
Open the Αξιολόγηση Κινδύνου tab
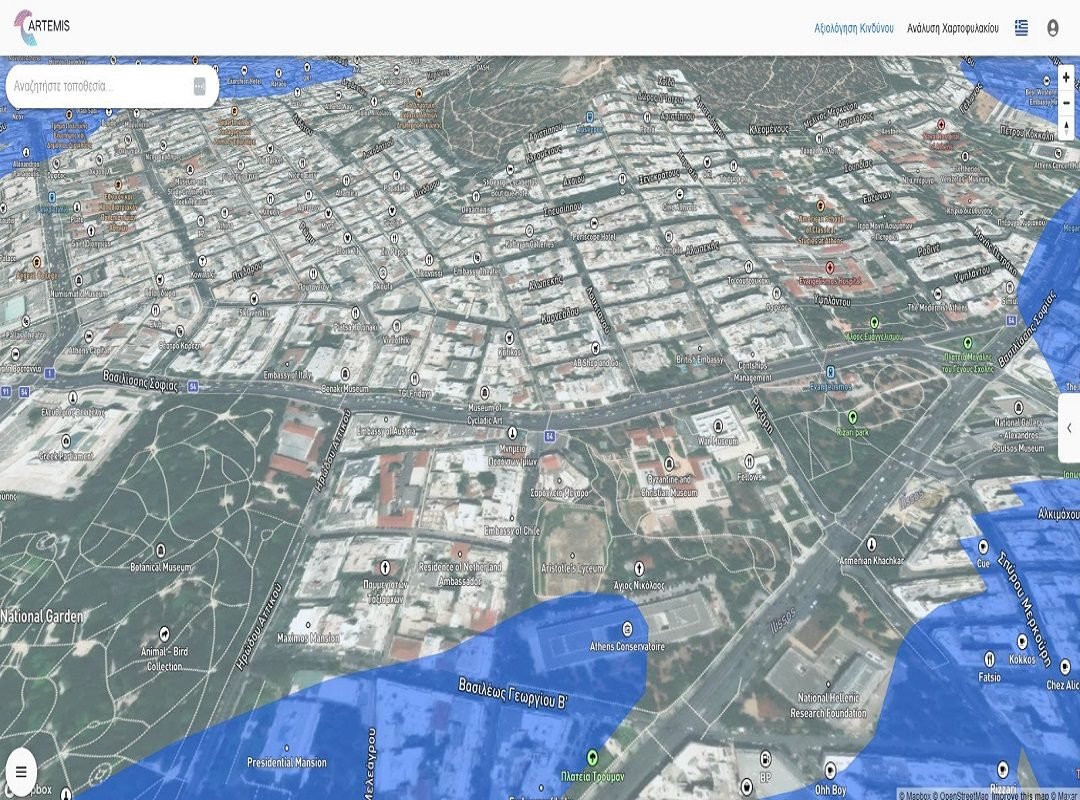click(x=853, y=28)
